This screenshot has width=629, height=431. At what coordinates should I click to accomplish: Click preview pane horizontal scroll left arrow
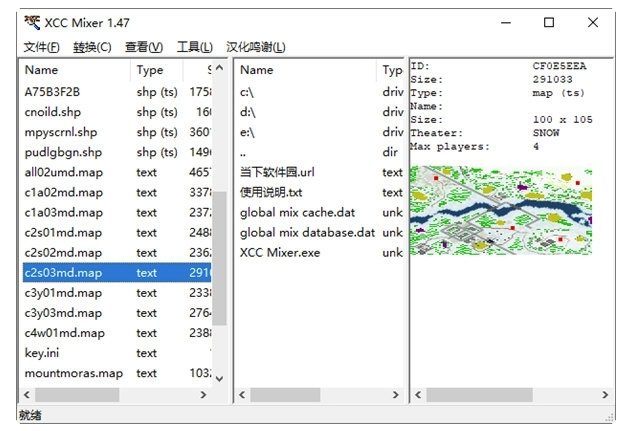click(x=418, y=395)
